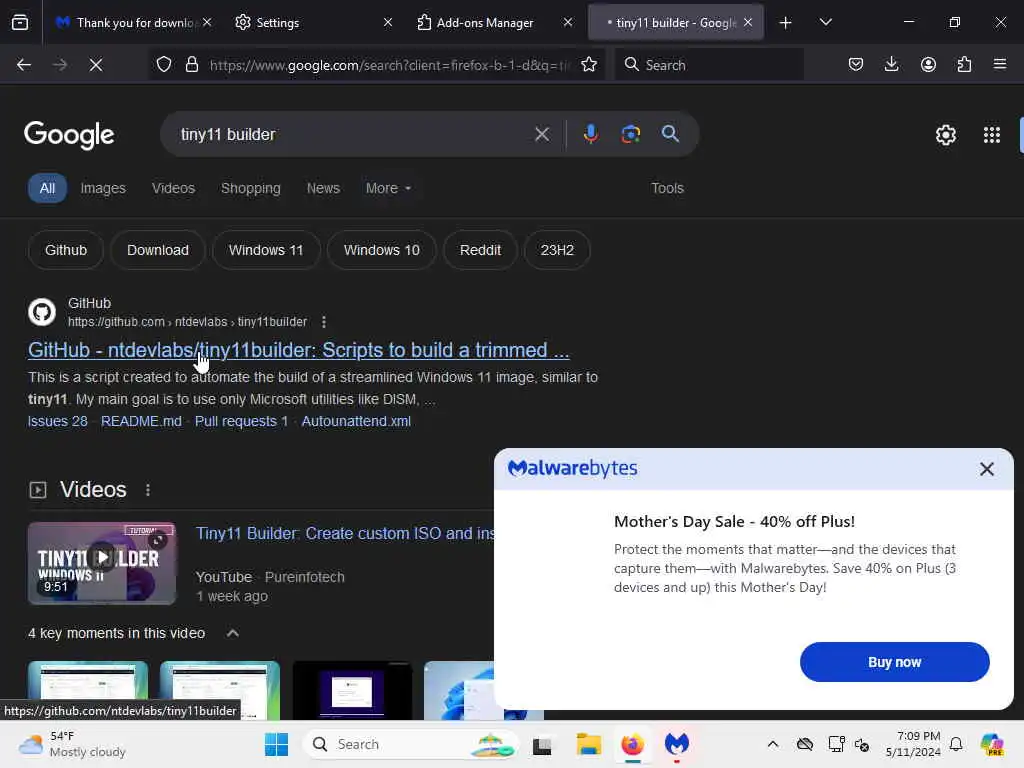
Task: Open Autounattend.xml sitelink
Action: tap(356, 421)
